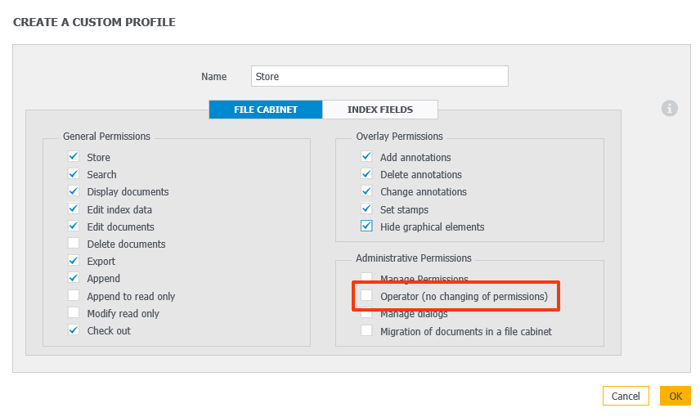Image resolution: width=700 pixels, height=417 pixels.
Task: Click the info icon at top right
Action: 670,108
